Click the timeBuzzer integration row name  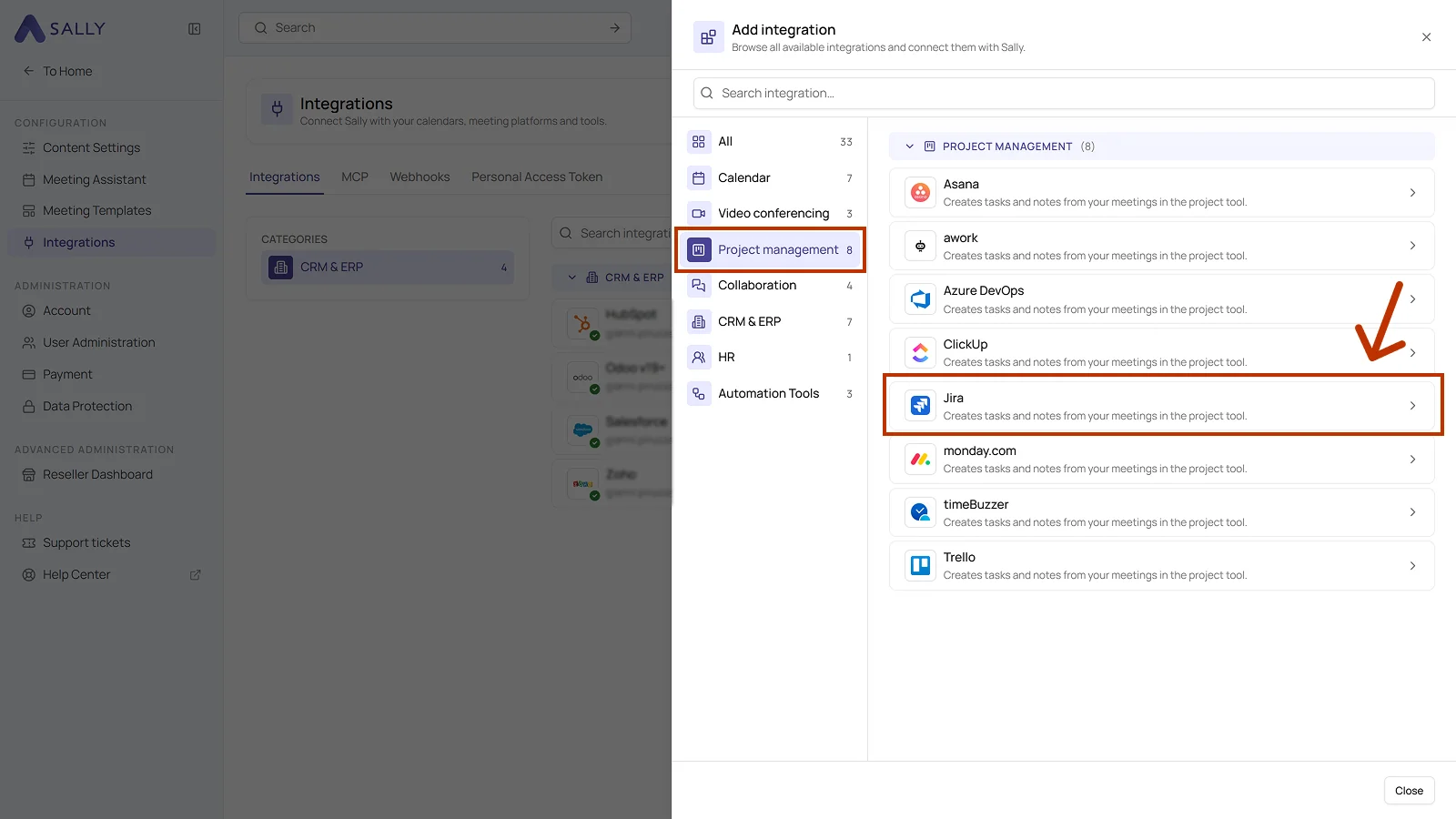[976, 504]
